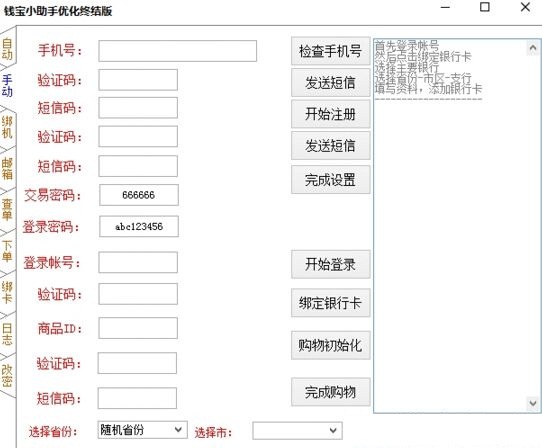This screenshot has height=448, width=542.
Task: Click the 绑定银行卡 button
Action: click(330, 303)
